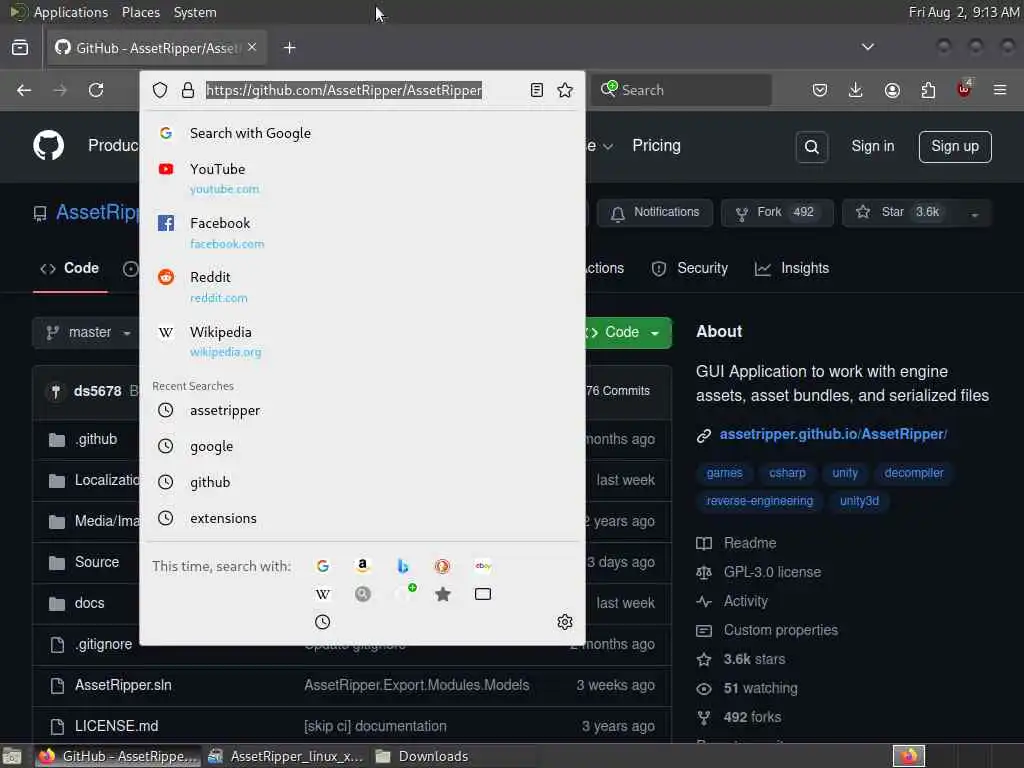Viewport: 1024px width, 768px height.
Task: Star the AssetRipper repository
Action: pos(901,213)
